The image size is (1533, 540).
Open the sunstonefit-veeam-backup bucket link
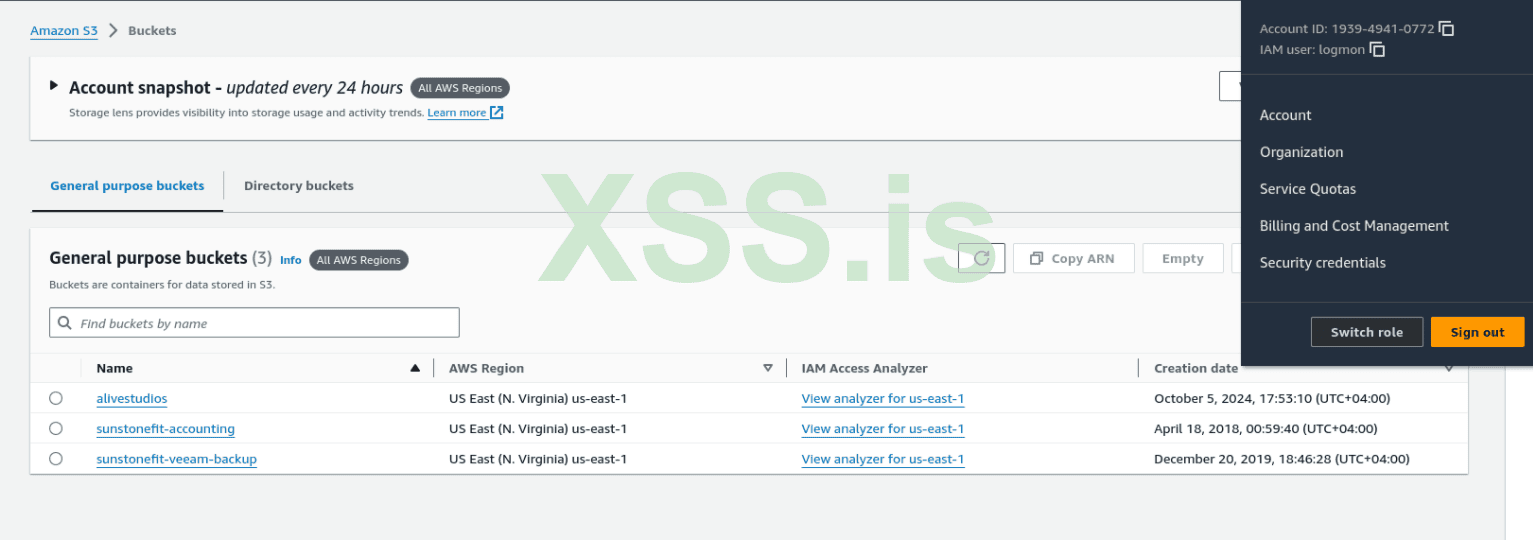click(177, 459)
